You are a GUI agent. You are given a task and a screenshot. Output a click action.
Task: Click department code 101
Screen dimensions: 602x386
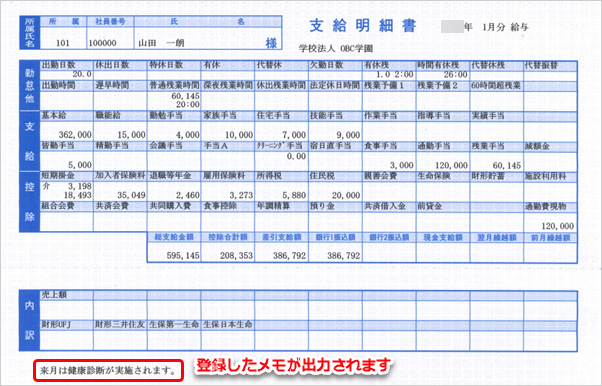pos(63,43)
